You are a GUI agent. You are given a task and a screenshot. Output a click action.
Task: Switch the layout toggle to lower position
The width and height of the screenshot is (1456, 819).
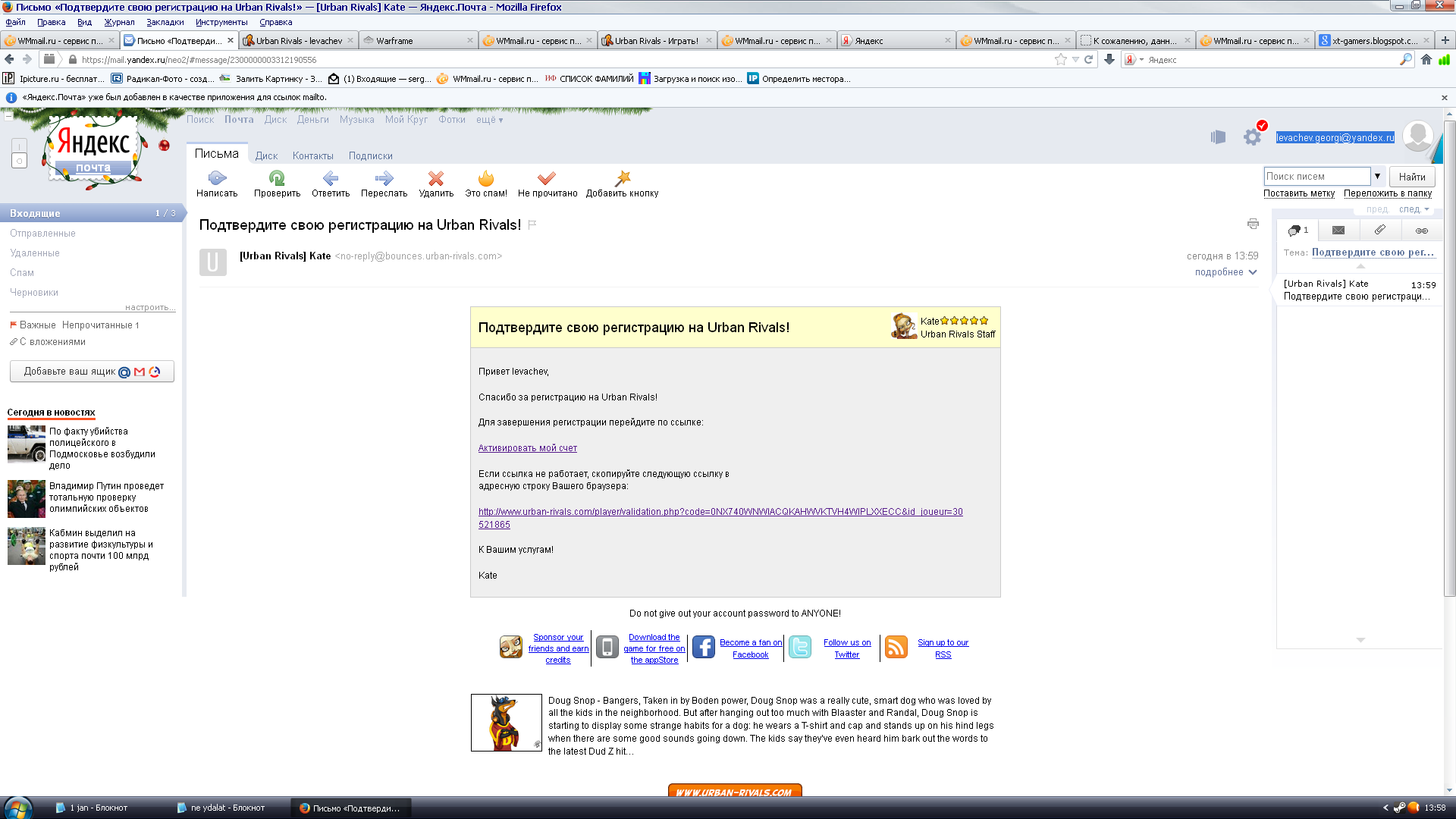[20, 161]
